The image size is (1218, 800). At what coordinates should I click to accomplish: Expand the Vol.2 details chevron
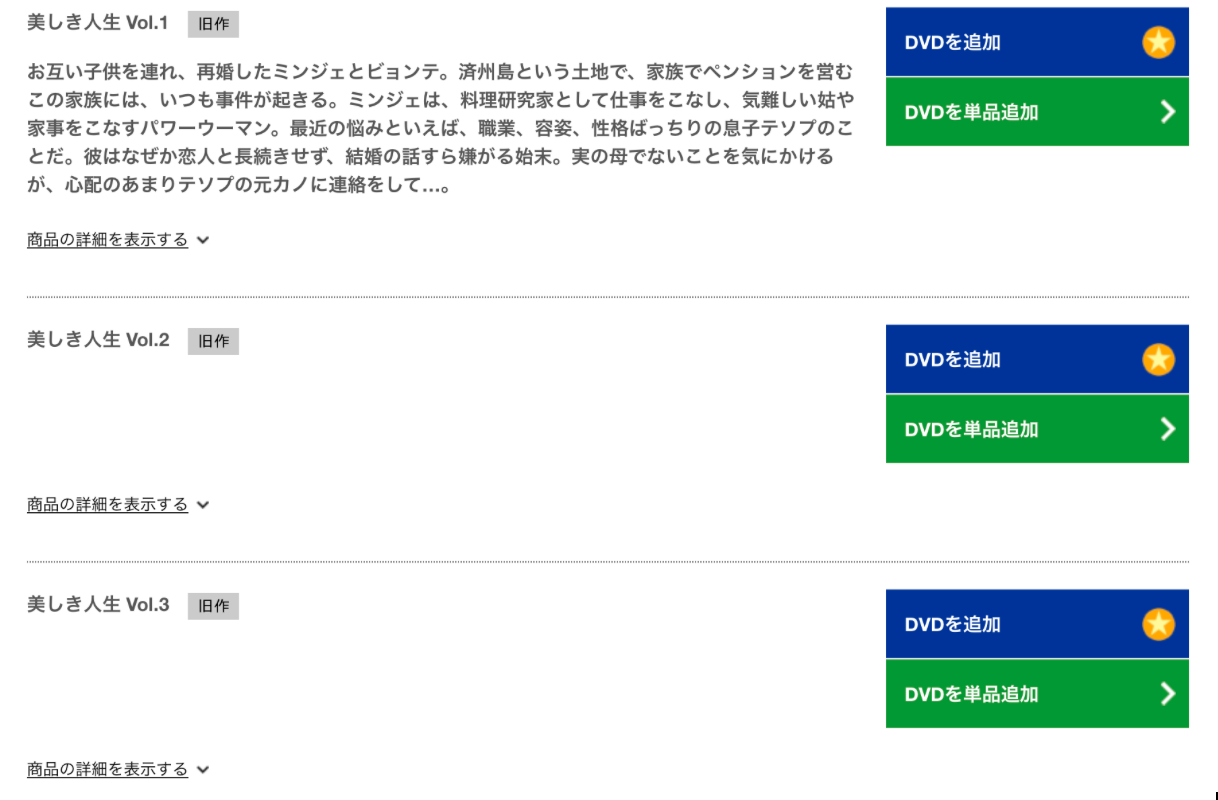click(203, 505)
